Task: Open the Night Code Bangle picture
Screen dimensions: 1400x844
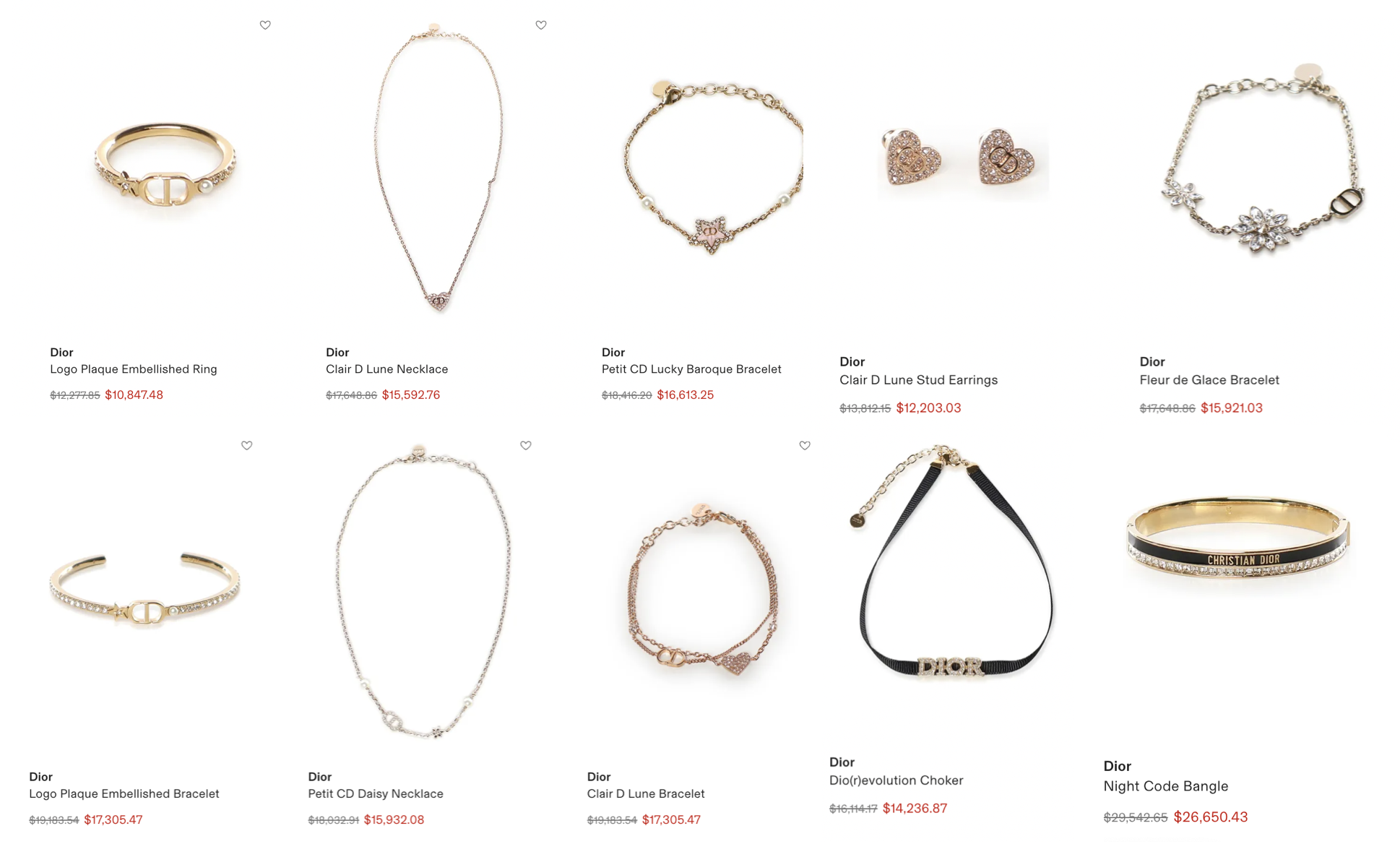Action: pyautogui.click(x=1237, y=537)
